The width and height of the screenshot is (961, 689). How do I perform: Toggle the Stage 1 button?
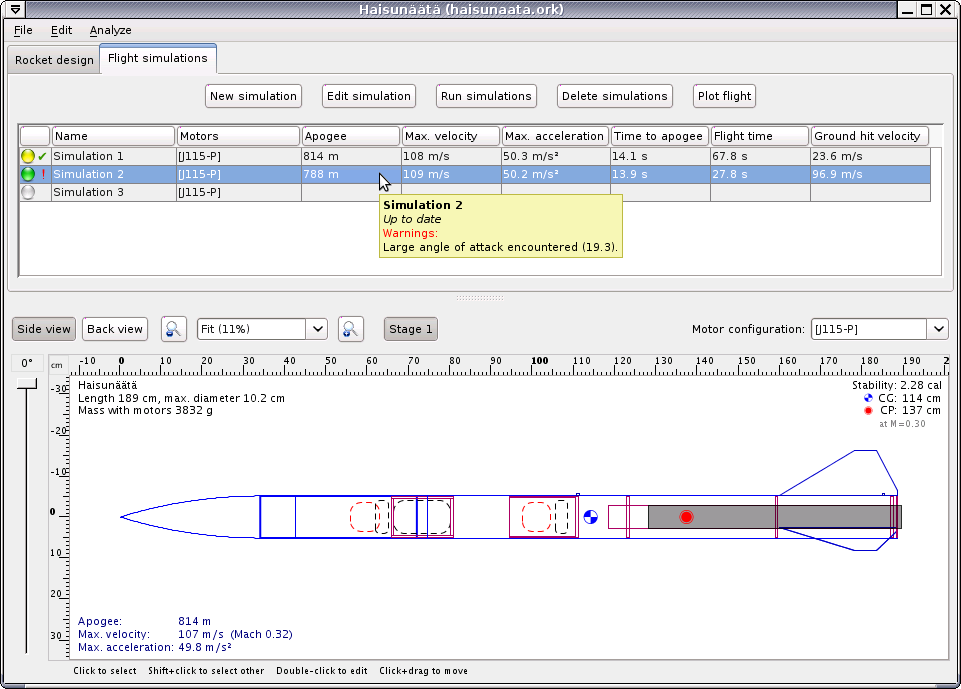[x=411, y=329]
